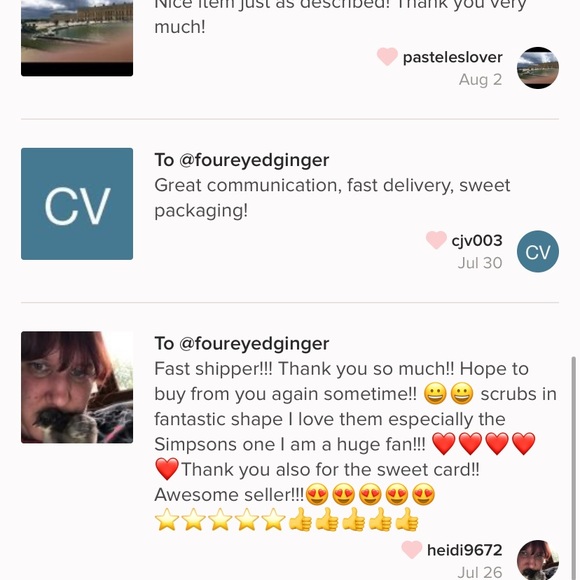Screen dimensions: 580x580
Task: Open the pasteleslover username link
Action: click(x=452, y=57)
